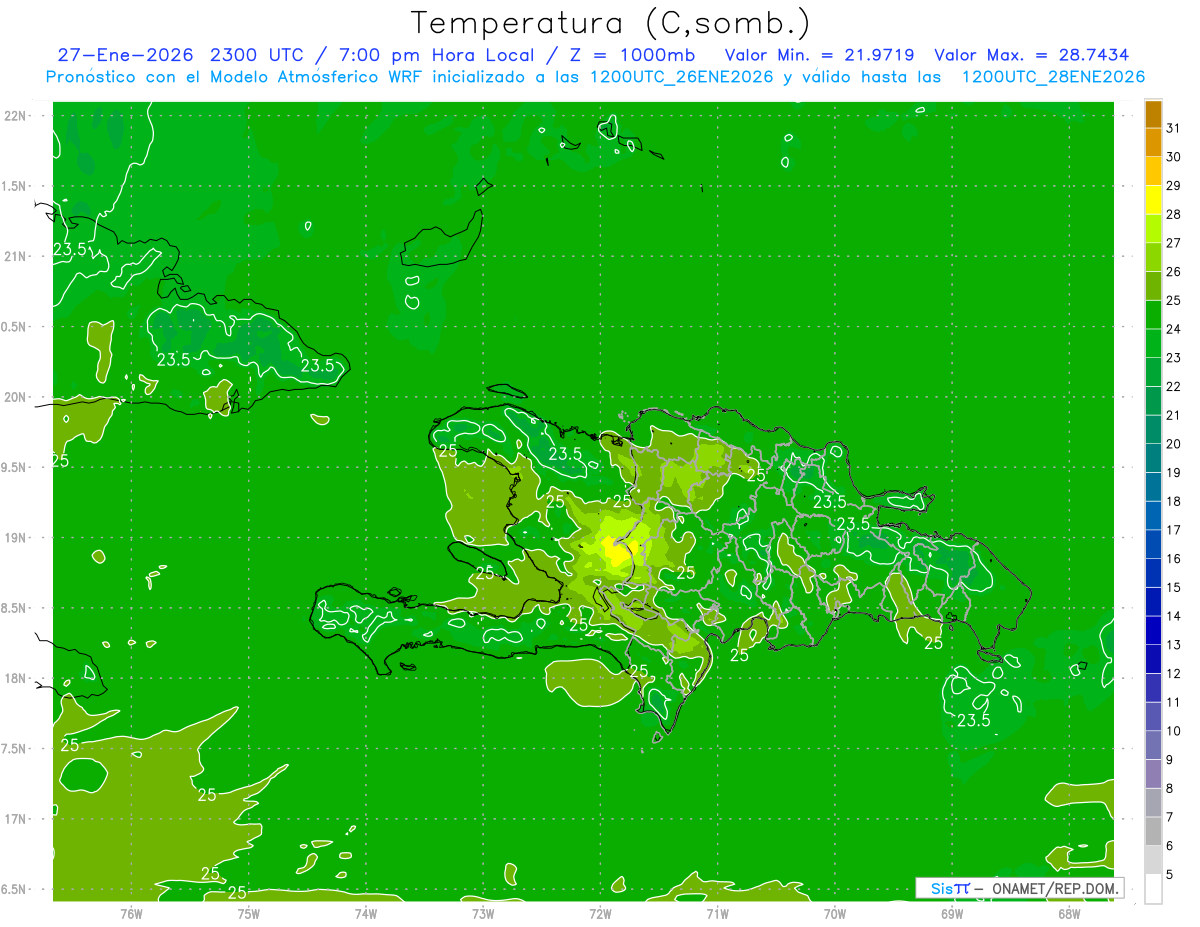
Task: Click the '18N' latitude axis label
Action: [15, 678]
